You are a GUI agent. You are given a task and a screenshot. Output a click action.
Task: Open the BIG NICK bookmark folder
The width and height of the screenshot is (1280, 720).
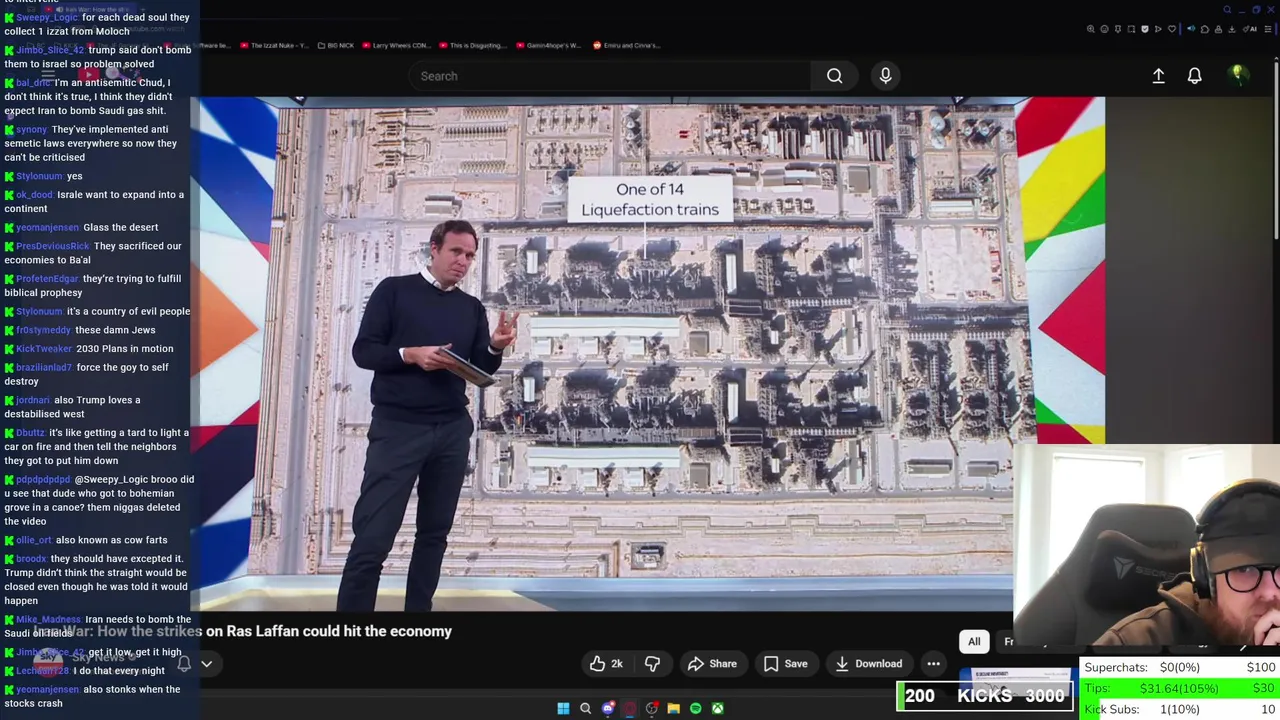(x=335, y=45)
